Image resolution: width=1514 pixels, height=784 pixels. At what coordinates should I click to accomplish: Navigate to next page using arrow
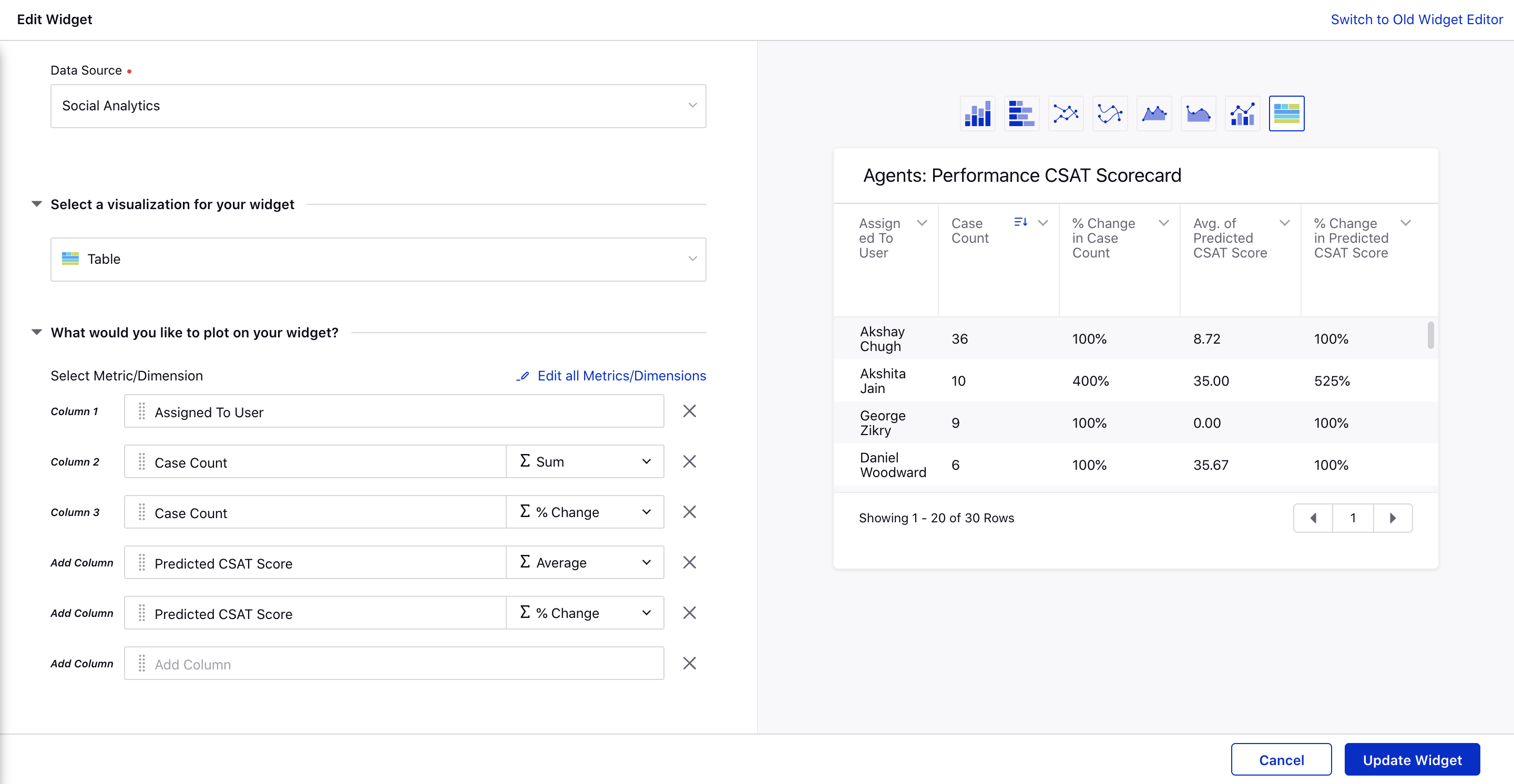click(1393, 518)
